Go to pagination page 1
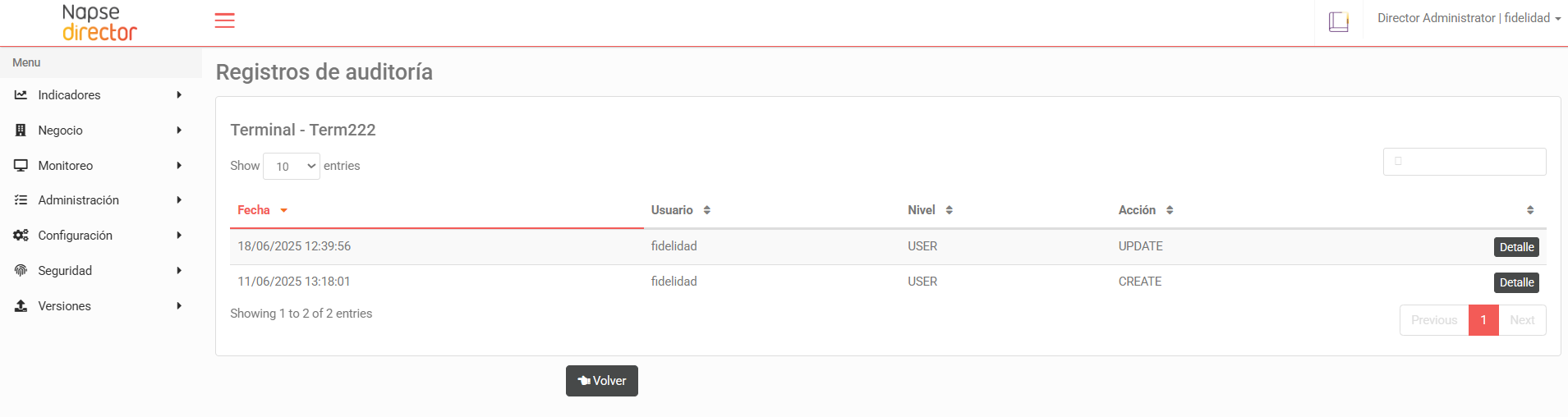Viewport: 1568px width, 417px height. (x=1483, y=320)
